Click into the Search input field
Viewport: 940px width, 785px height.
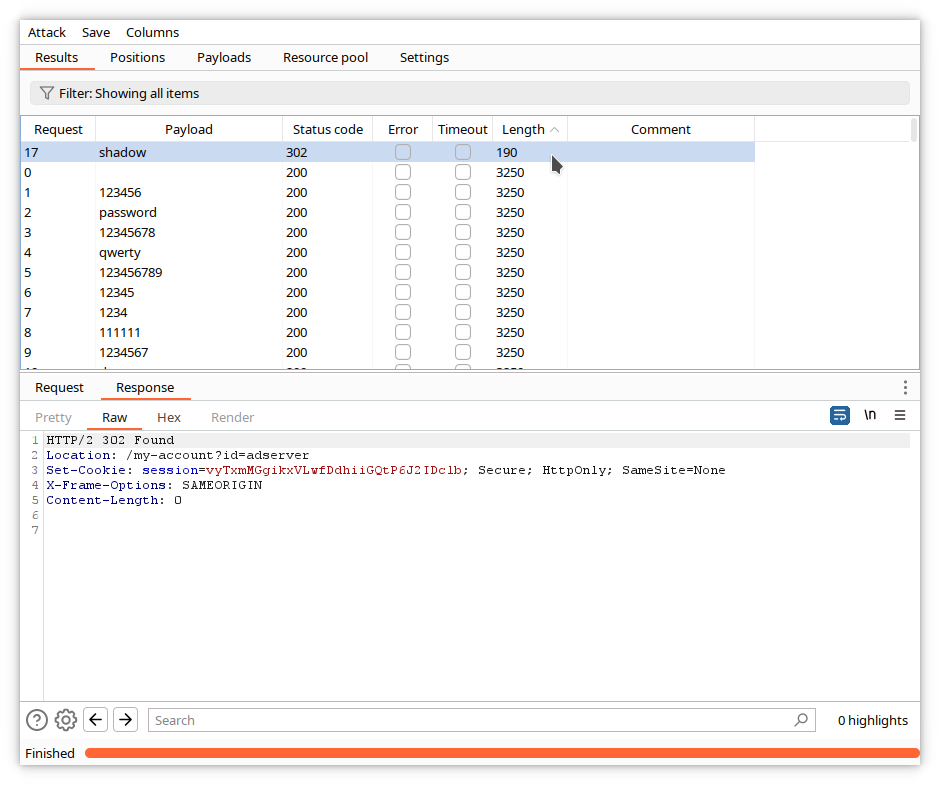470,720
